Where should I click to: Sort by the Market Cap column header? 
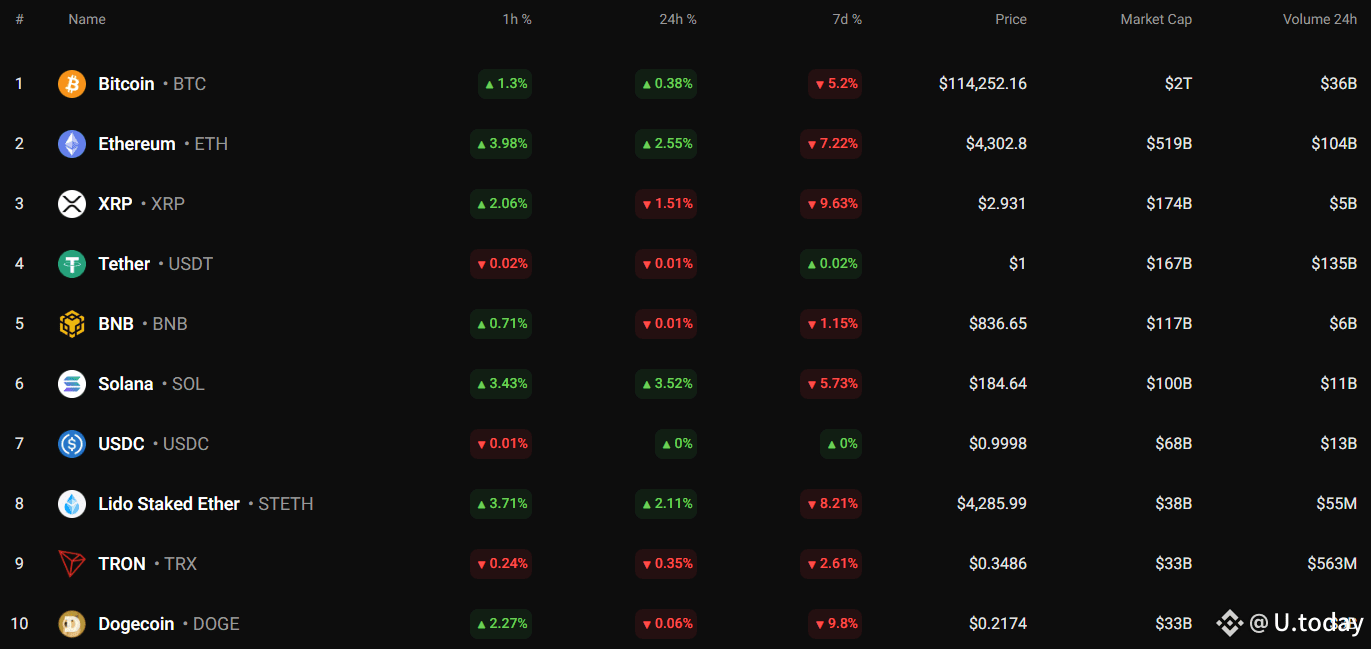tap(1155, 19)
